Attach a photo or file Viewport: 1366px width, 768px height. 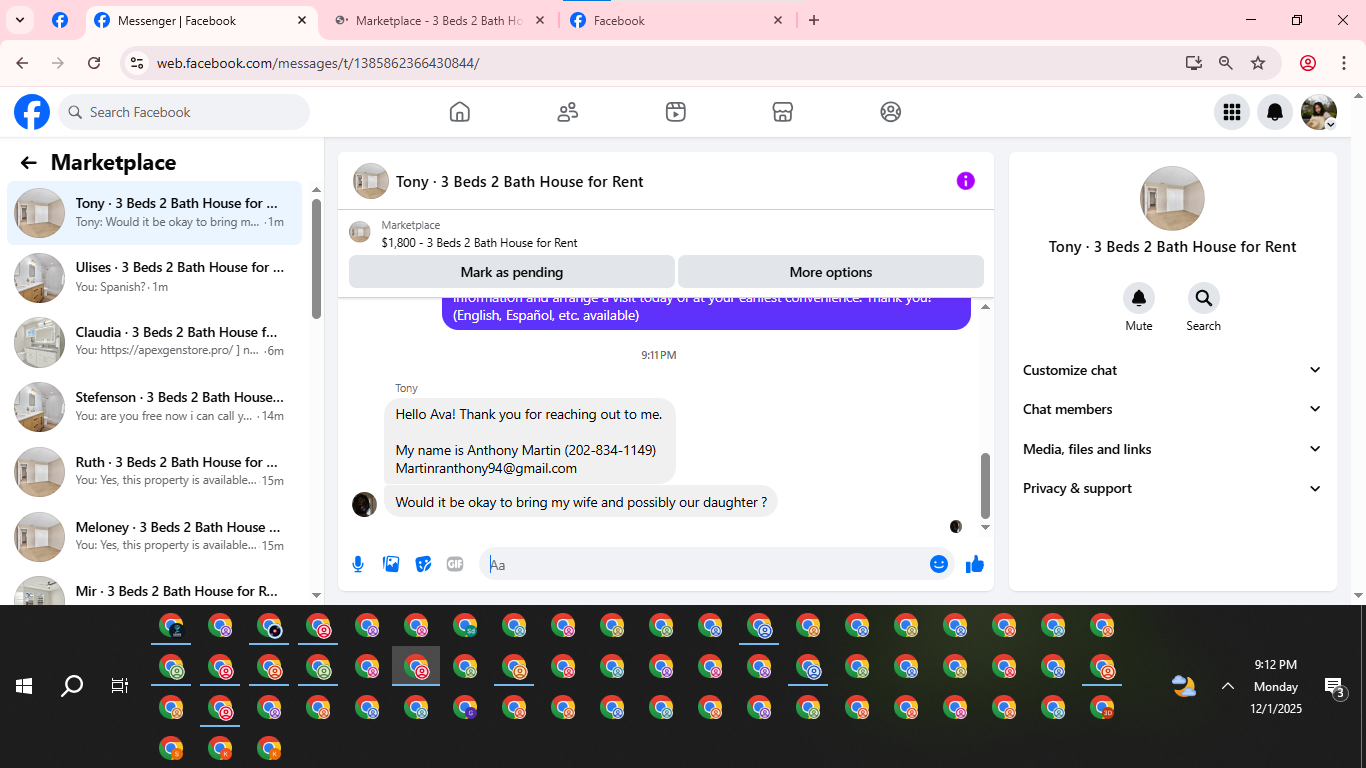pyautogui.click(x=391, y=564)
